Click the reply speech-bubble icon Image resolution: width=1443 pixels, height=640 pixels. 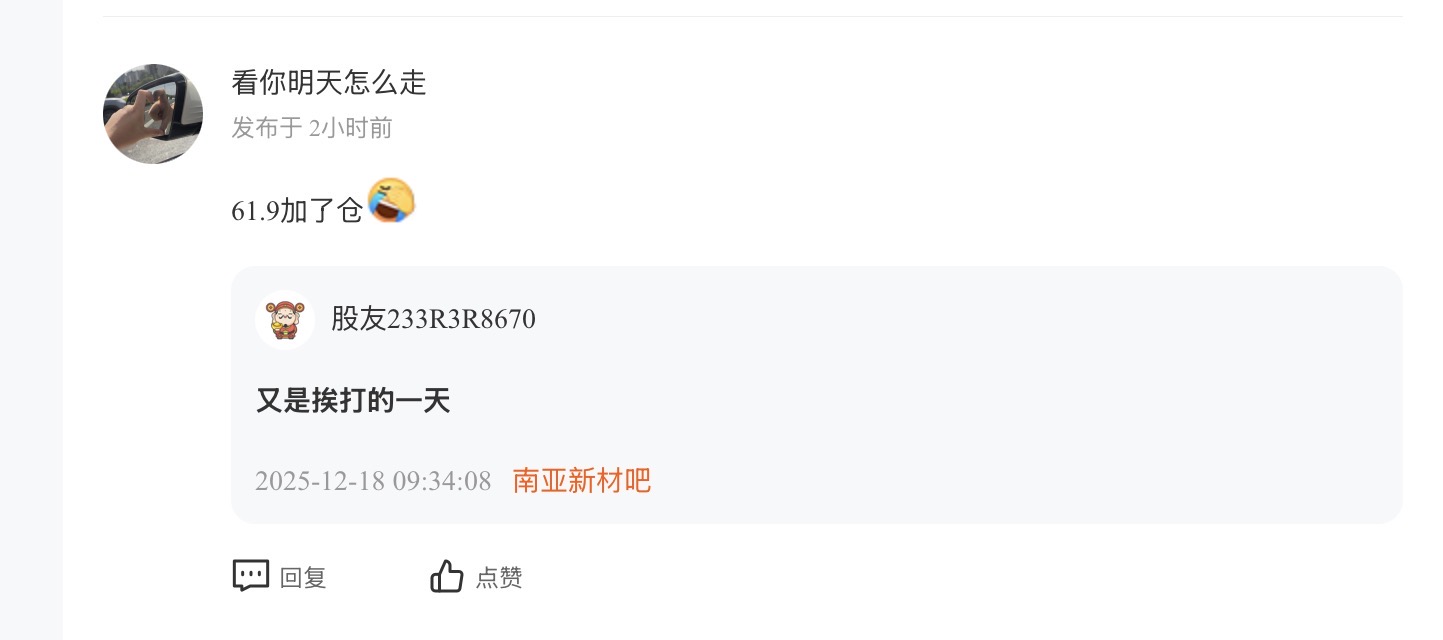coord(251,576)
